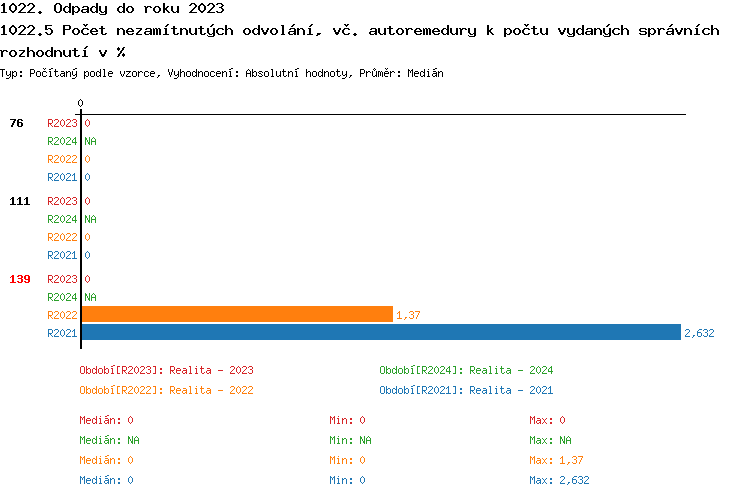The image size is (750, 498).
Task: Click the R2023 label in group 111
Action: tap(62, 201)
